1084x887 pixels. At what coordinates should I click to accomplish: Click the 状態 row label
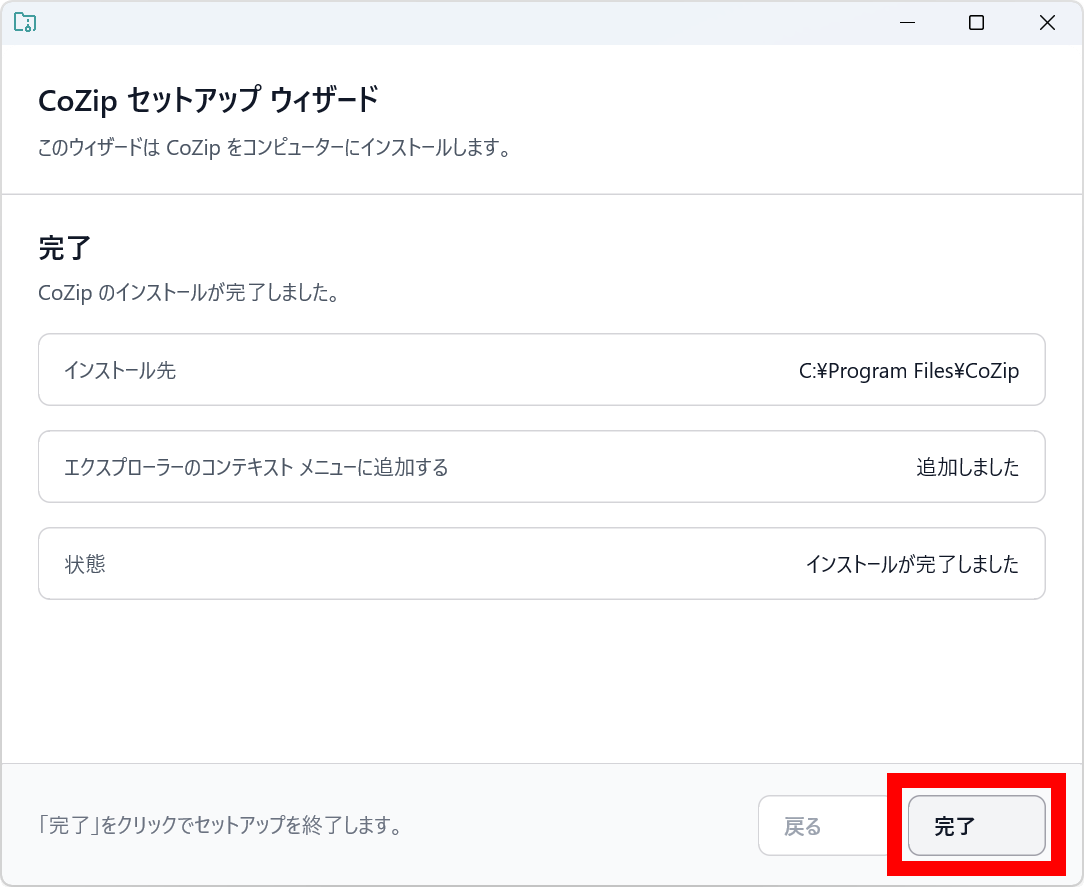pyautogui.click(x=85, y=564)
